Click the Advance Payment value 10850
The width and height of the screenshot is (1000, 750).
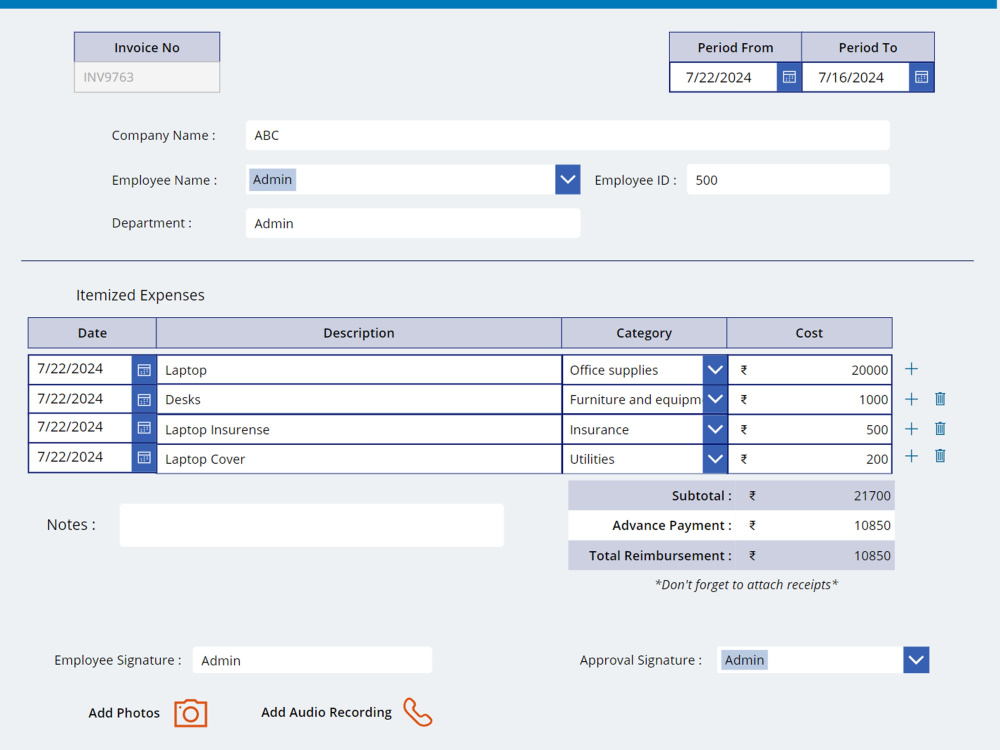[872, 526]
